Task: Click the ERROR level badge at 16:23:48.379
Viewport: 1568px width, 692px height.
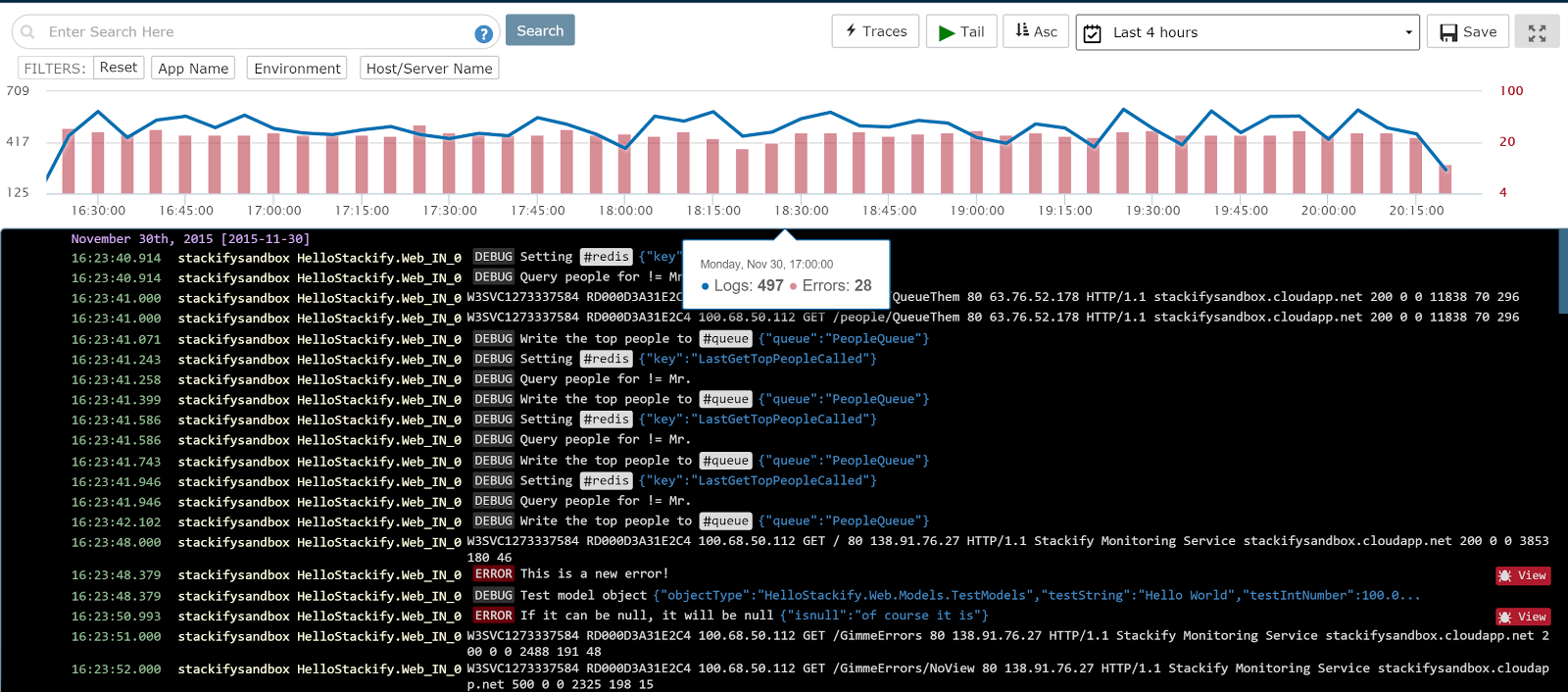Action: [494, 574]
